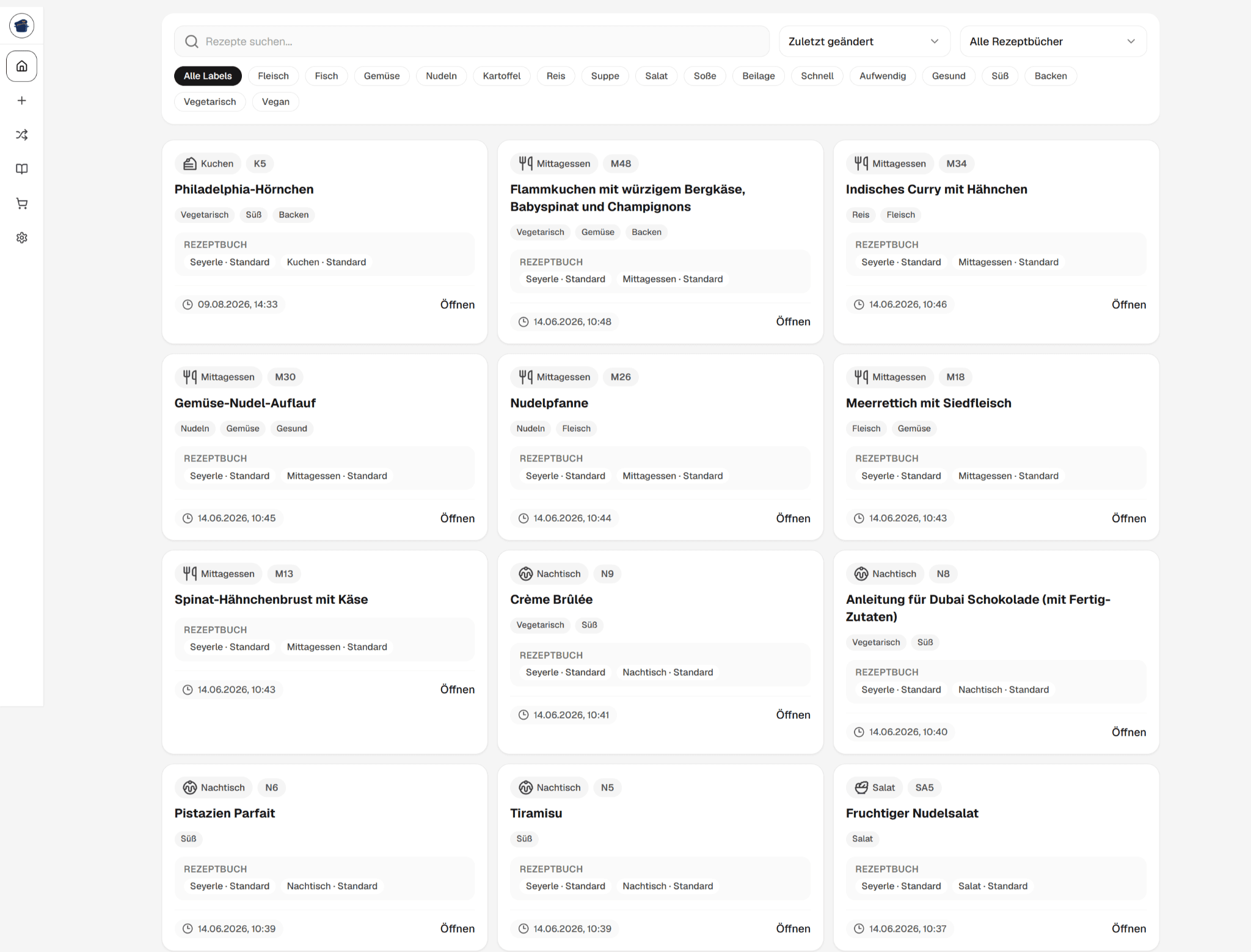Click the Reis tag on Indisches Curry card
1251x952 pixels.
click(860, 215)
